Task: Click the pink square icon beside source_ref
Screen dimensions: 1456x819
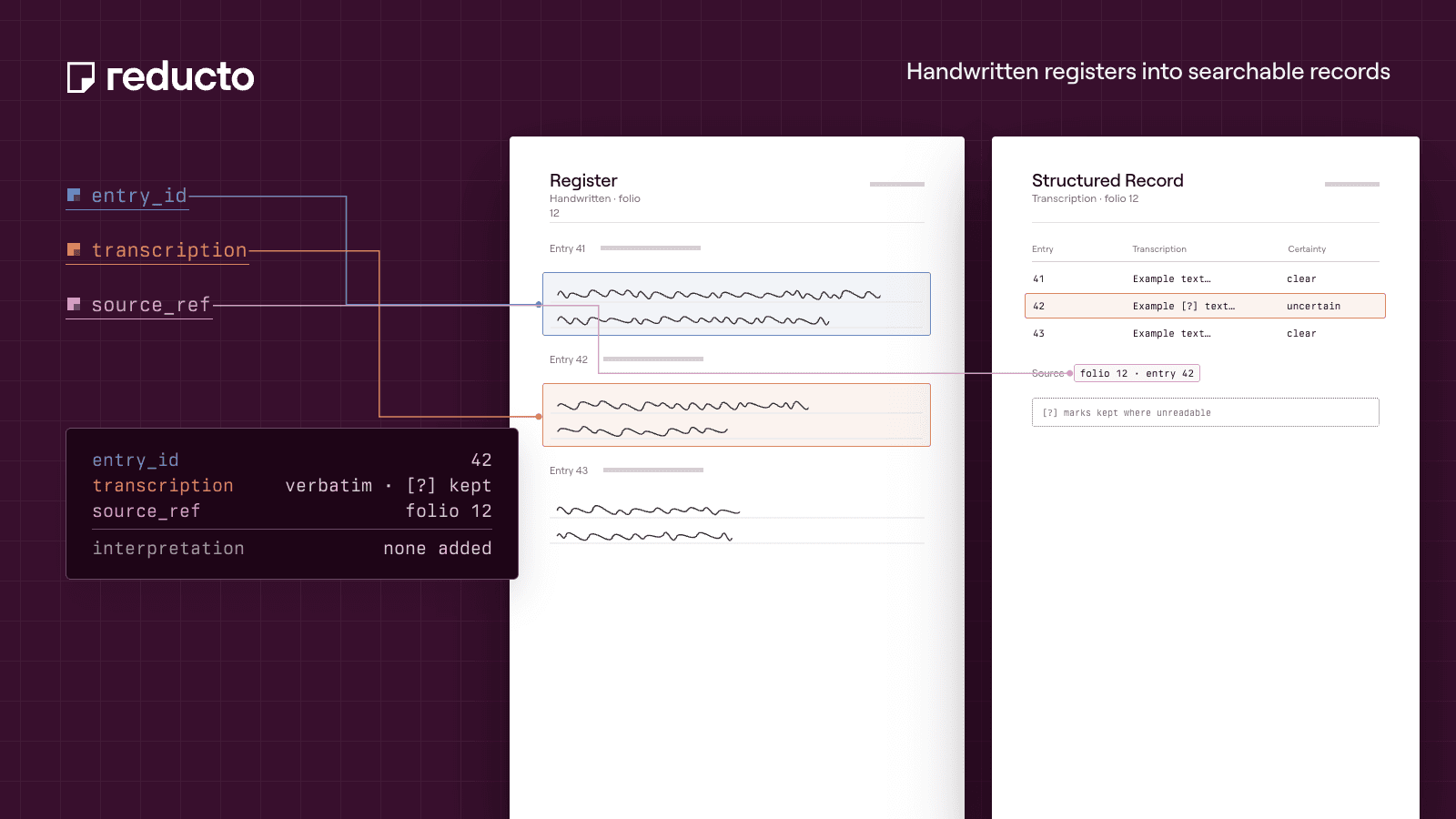Action: point(74,304)
